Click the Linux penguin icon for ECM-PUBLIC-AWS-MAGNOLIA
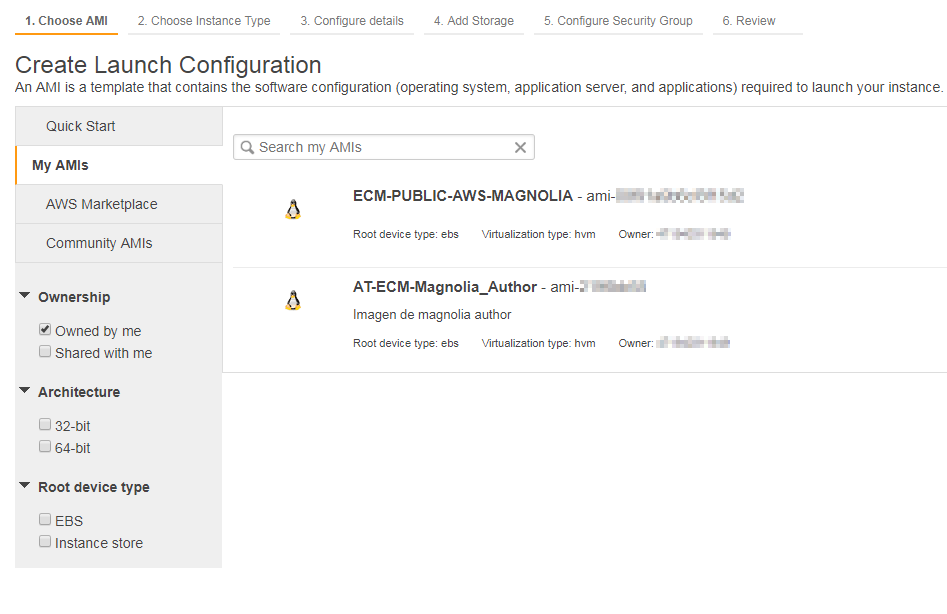 point(293,209)
